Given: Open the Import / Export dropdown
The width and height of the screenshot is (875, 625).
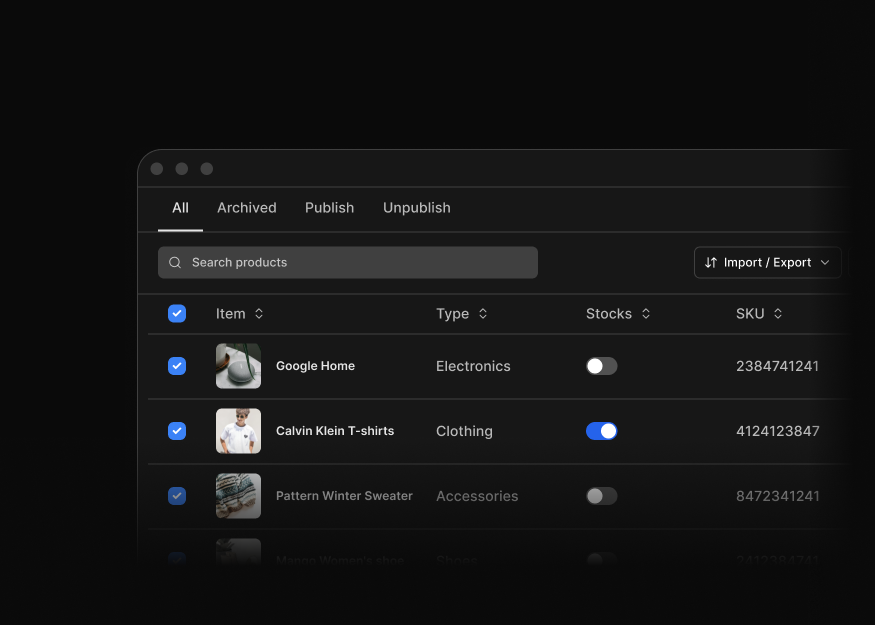Looking at the screenshot, I should coord(767,262).
